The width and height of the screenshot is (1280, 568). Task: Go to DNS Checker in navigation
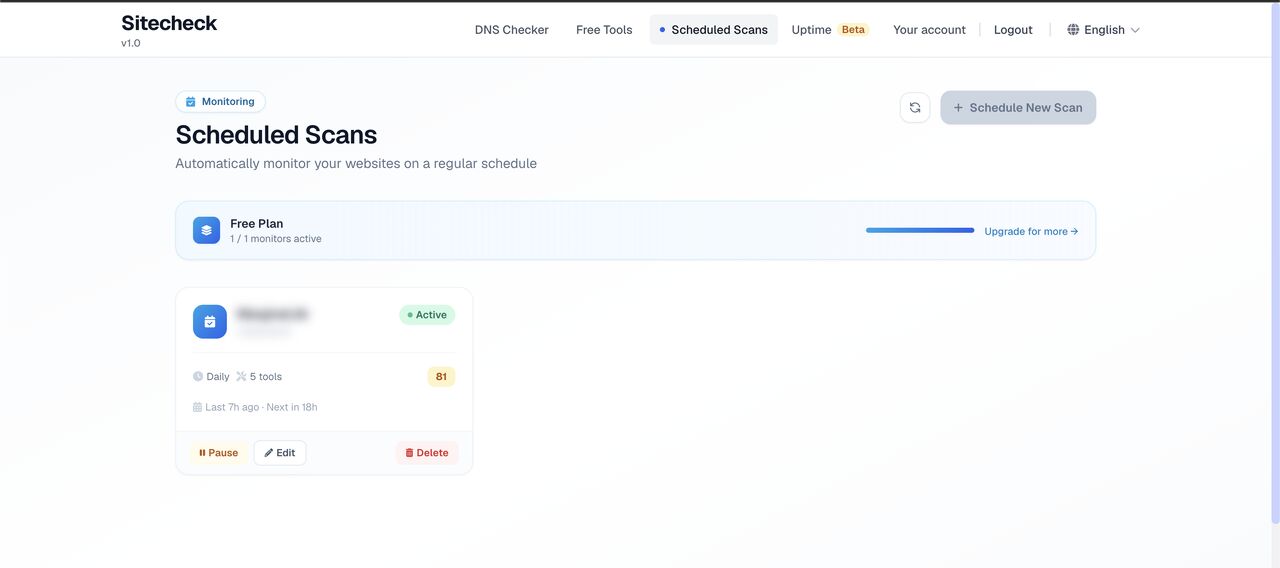coord(511,30)
